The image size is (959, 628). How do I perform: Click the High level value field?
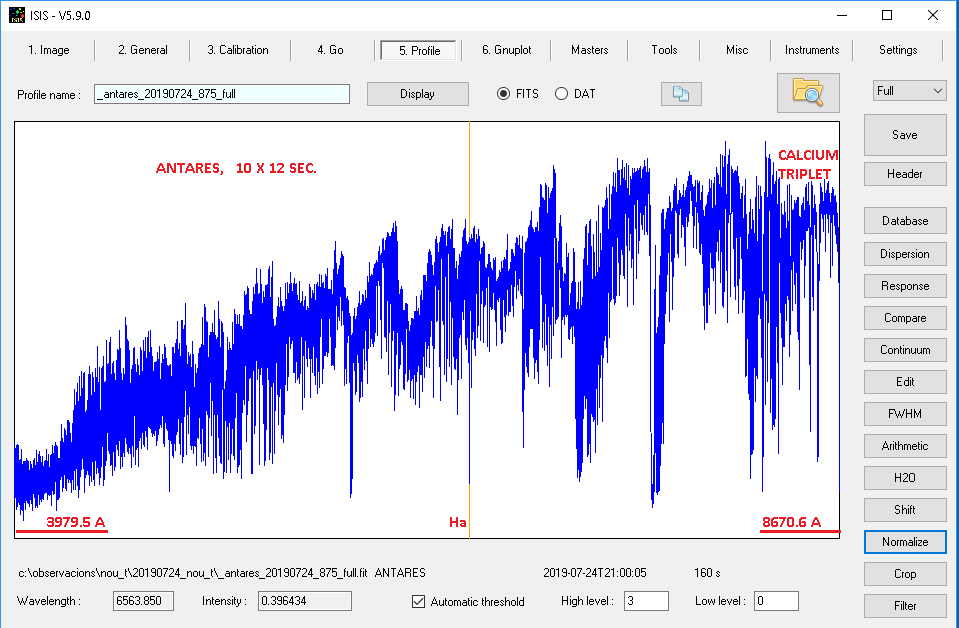click(x=646, y=601)
